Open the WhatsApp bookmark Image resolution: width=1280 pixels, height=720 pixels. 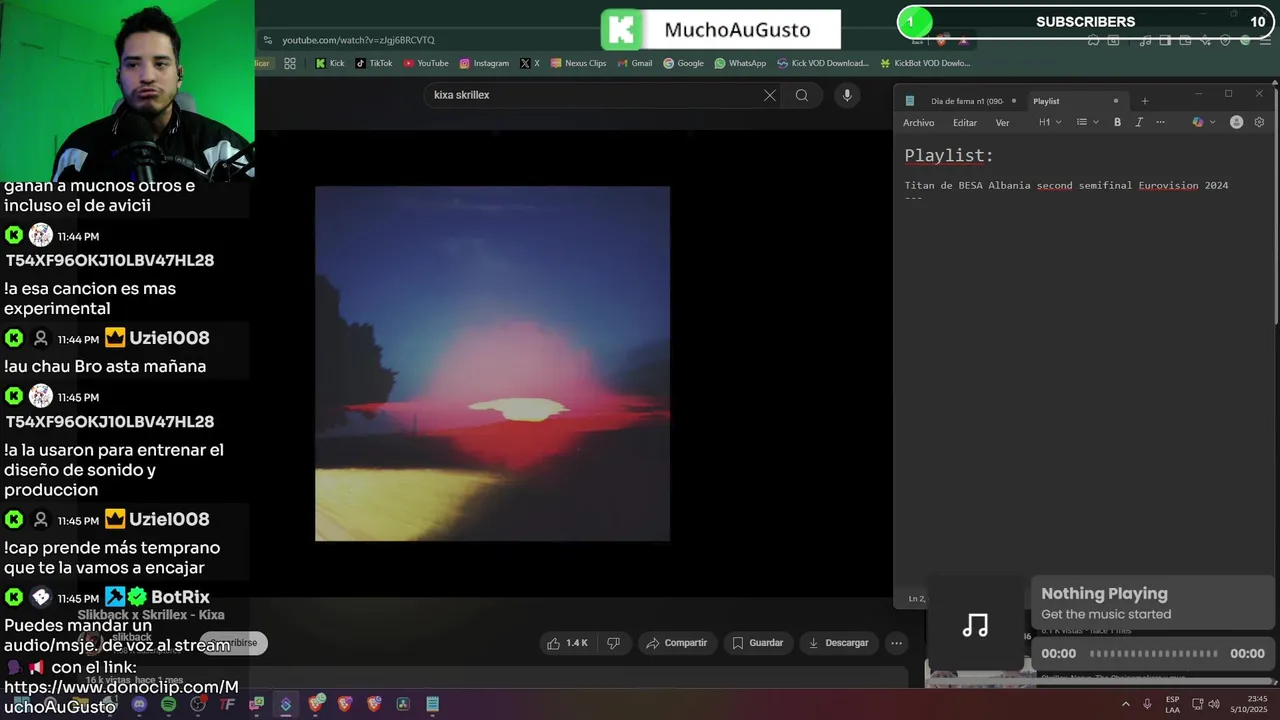coord(740,63)
